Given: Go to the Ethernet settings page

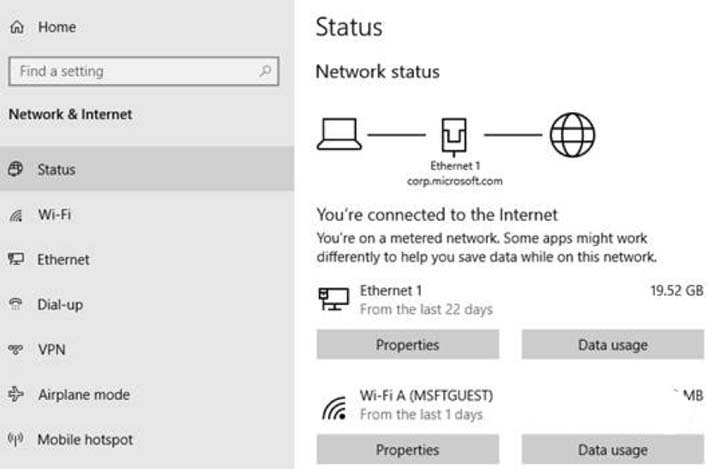Looking at the screenshot, I should 63,260.
